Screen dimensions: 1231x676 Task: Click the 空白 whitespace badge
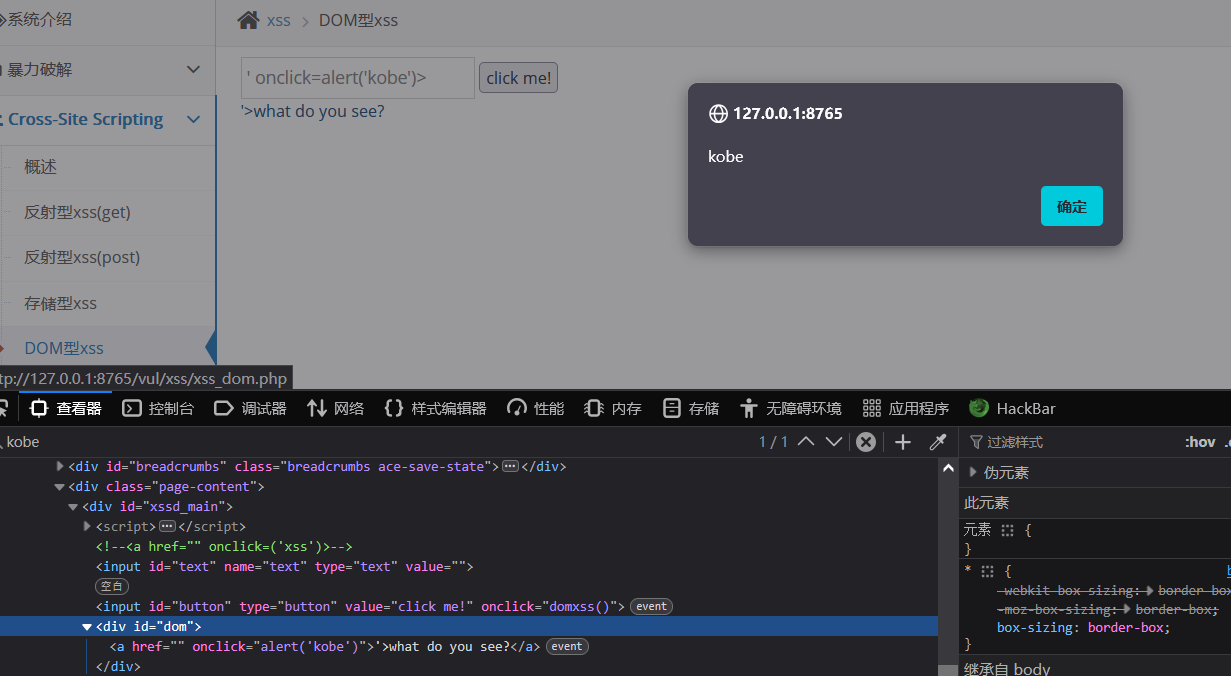coord(112,586)
